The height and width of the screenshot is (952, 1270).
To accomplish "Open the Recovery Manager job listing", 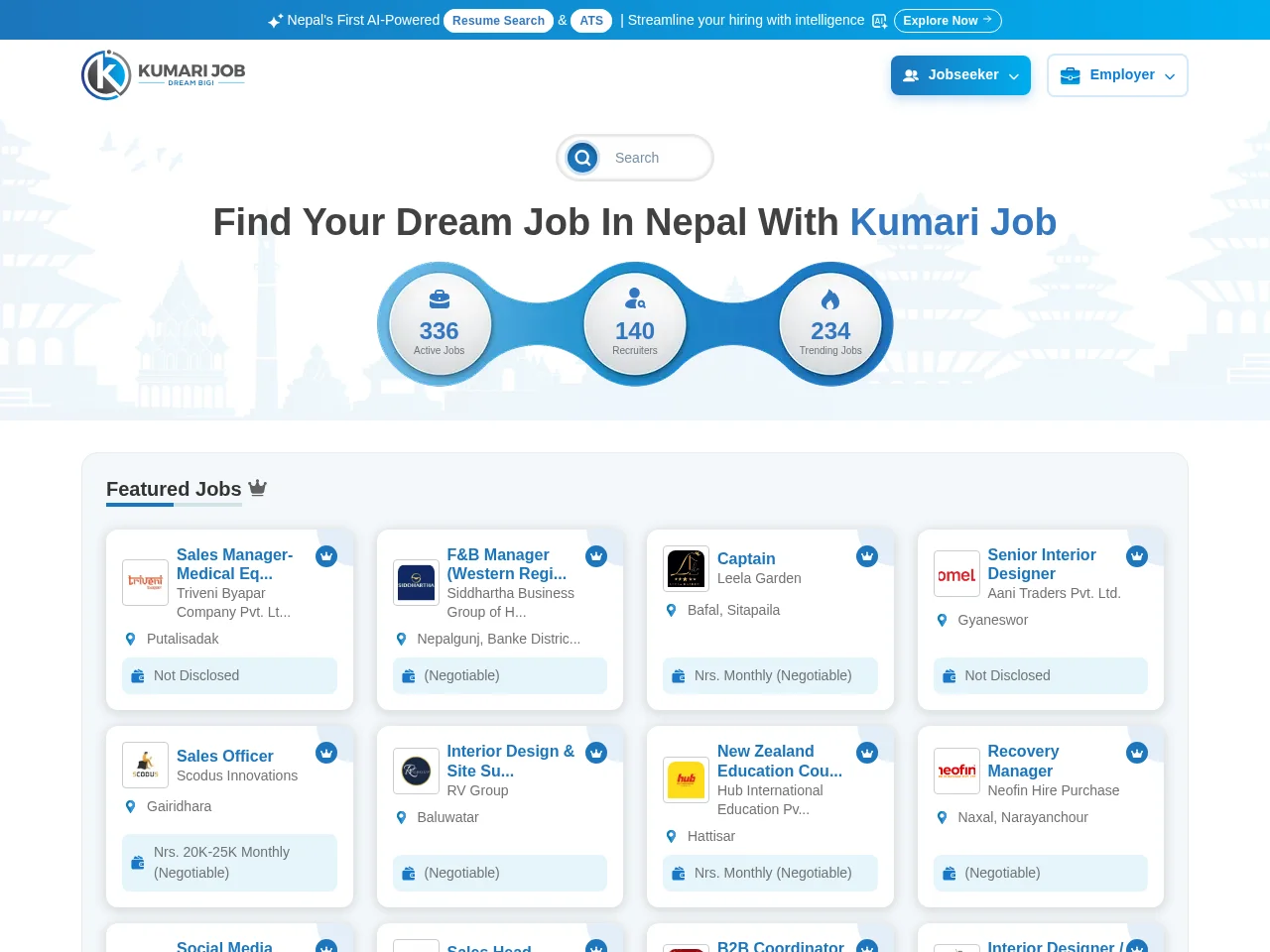I will (1023, 761).
